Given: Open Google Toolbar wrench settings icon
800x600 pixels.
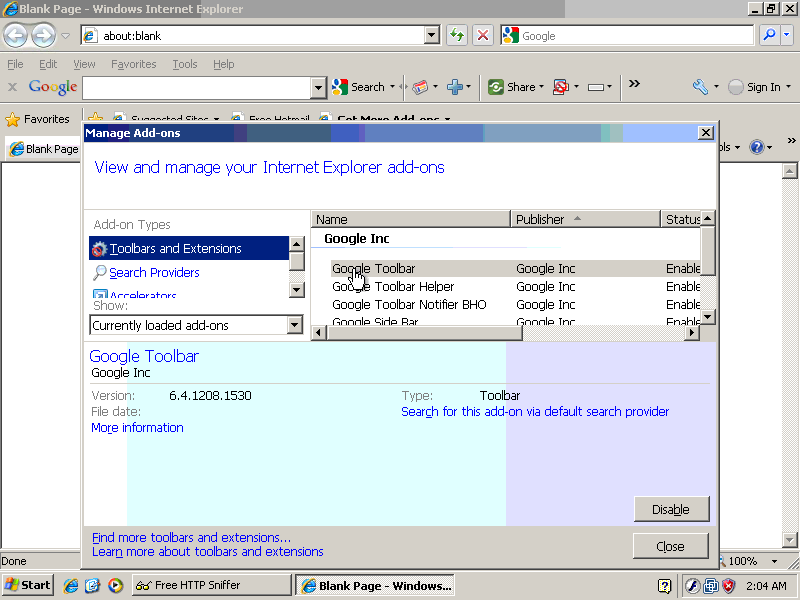Looking at the screenshot, I should pos(701,87).
